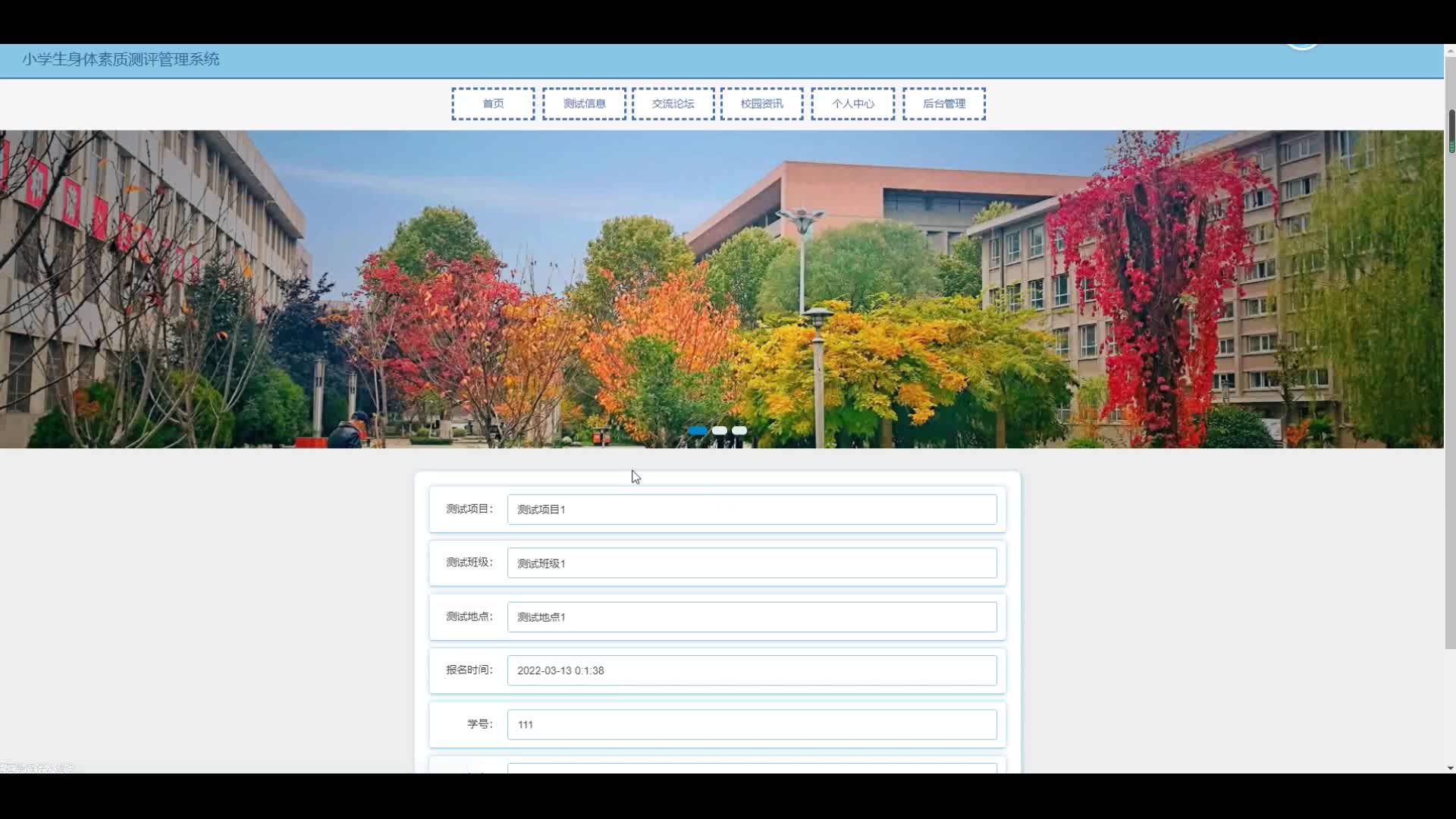Focus the 测试项目 input field
1456x819 pixels.
coord(752,510)
